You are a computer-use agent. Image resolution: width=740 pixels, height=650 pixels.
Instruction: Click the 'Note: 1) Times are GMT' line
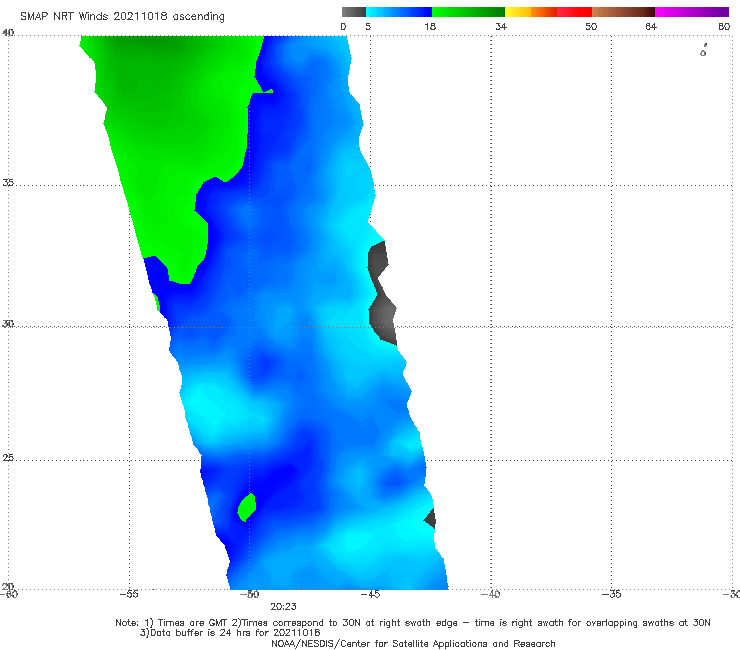pos(413,623)
